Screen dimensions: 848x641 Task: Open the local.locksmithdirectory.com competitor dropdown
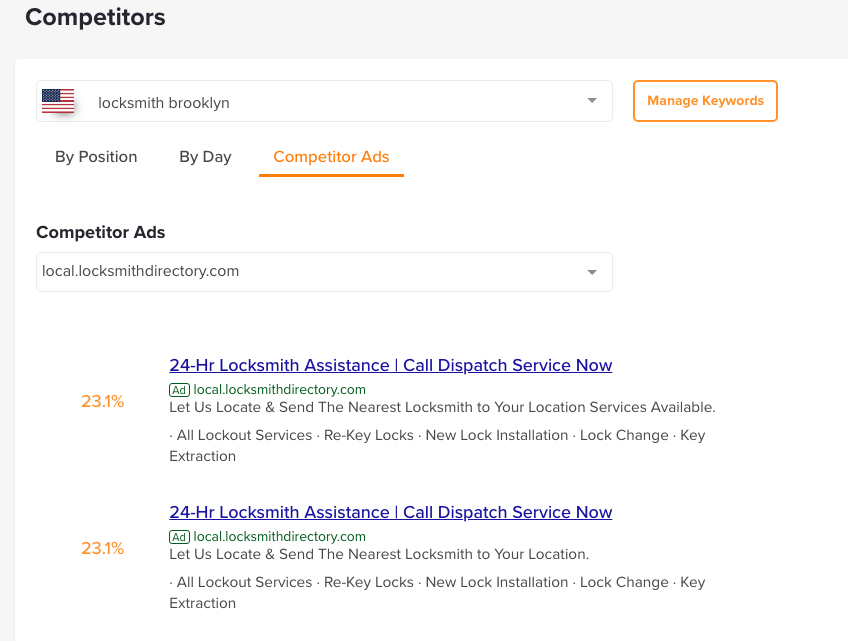point(324,272)
